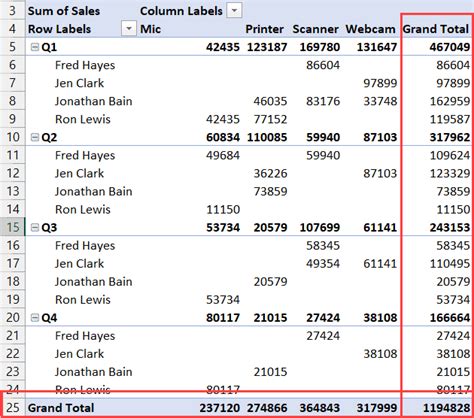Image resolution: width=474 pixels, height=418 pixels.
Task: Click the Printer column label
Action: point(265,29)
